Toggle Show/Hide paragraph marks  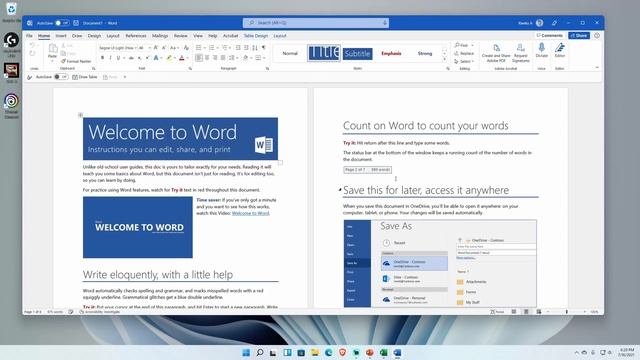pos(263,48)
